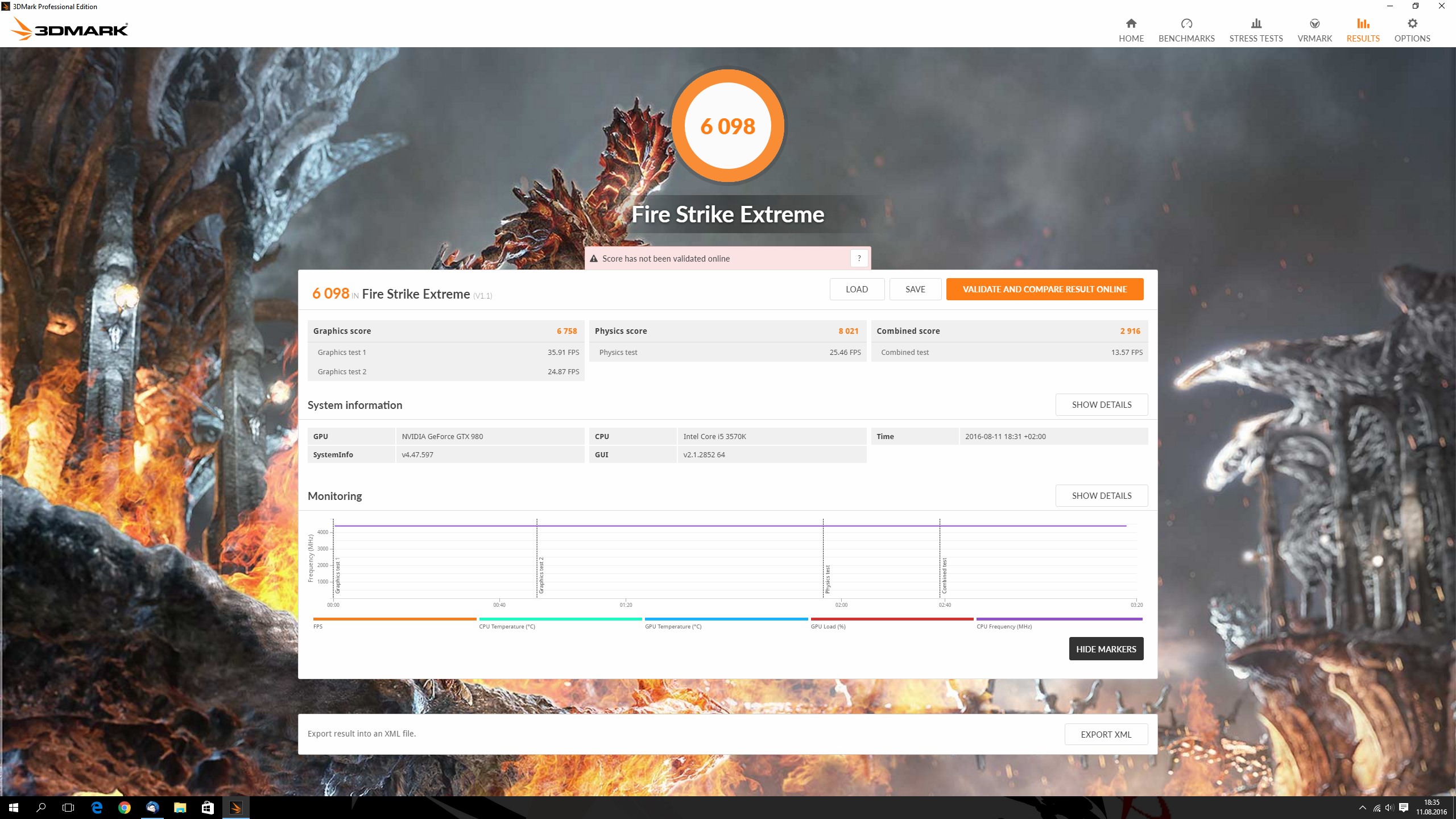
Task: Click the question mark help icon
Action: [x=859, y=258]
